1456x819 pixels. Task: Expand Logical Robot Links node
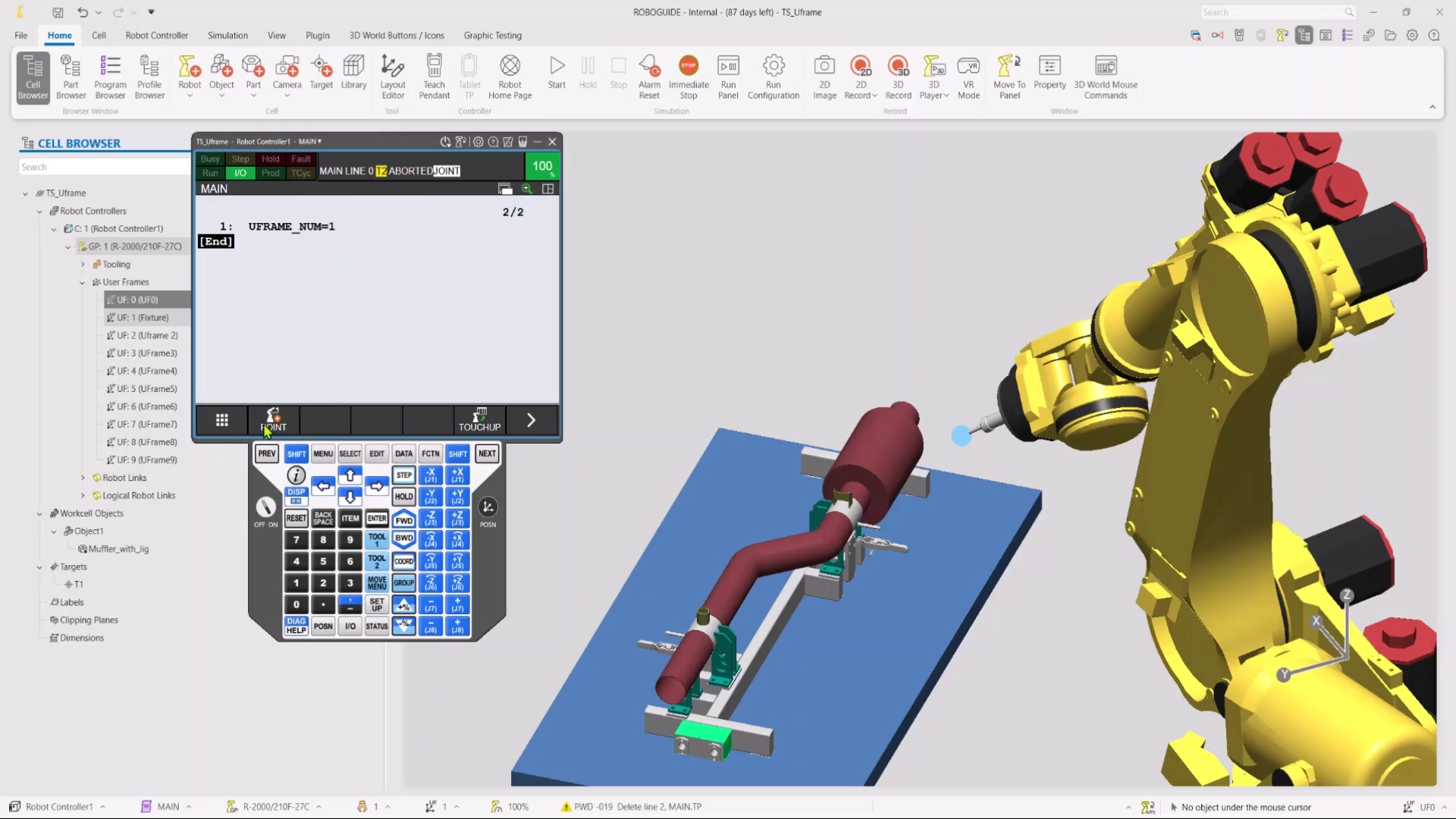83,496
